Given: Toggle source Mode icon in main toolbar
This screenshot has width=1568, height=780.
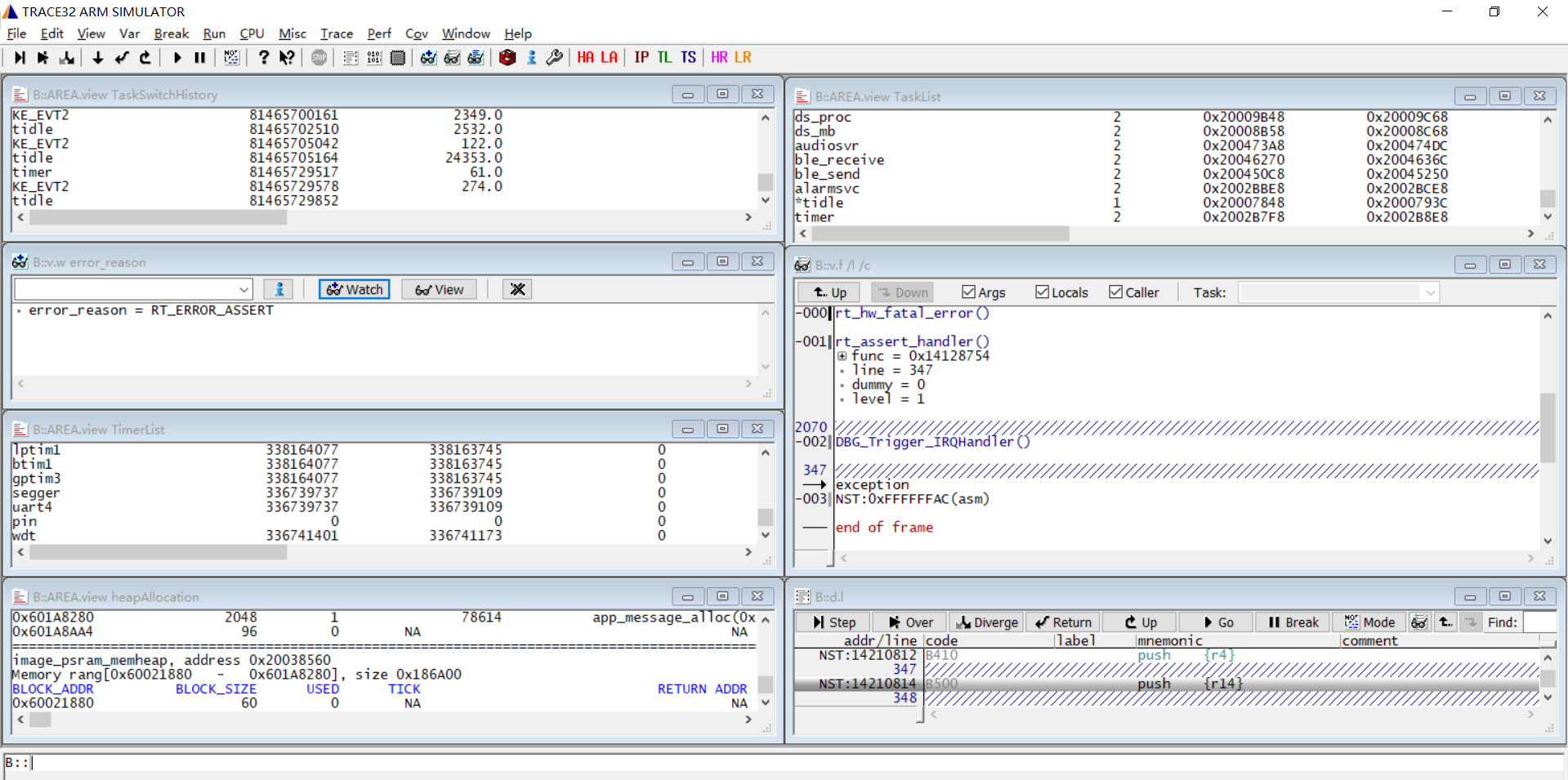Looking at the screenshot, I should (232, 57).
